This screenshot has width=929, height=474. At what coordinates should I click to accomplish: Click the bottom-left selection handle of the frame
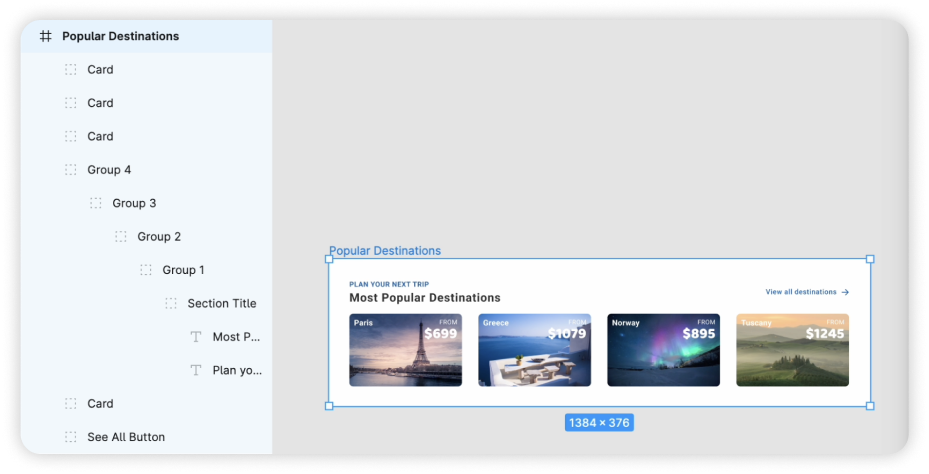tap(329, 406)
